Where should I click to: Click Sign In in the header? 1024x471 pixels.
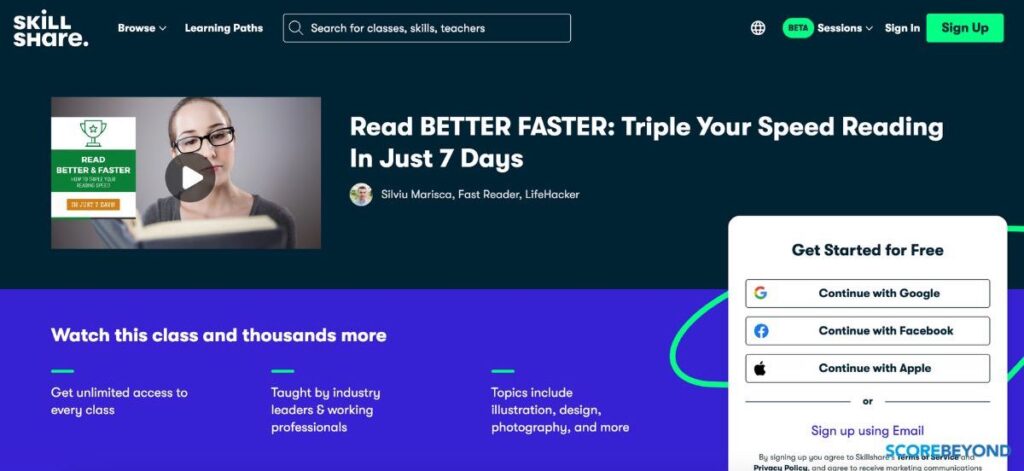coord(902,28)
